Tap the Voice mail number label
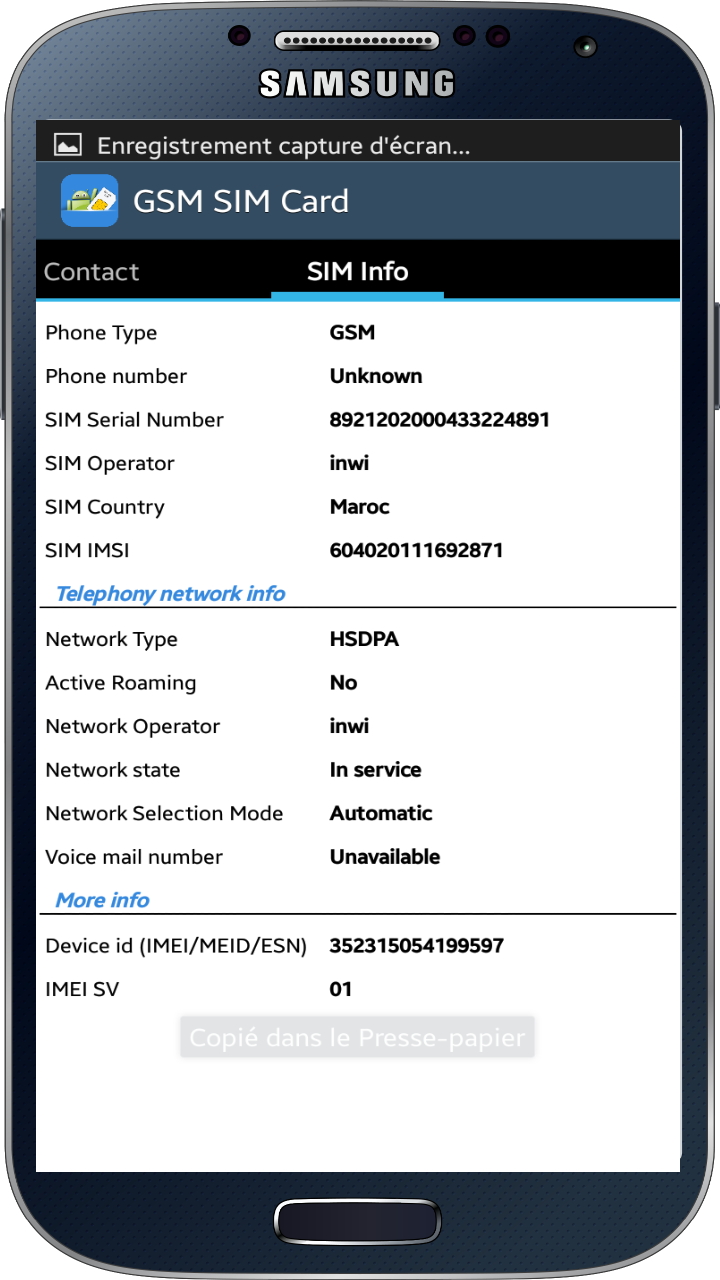 click(x=134, y=857)
